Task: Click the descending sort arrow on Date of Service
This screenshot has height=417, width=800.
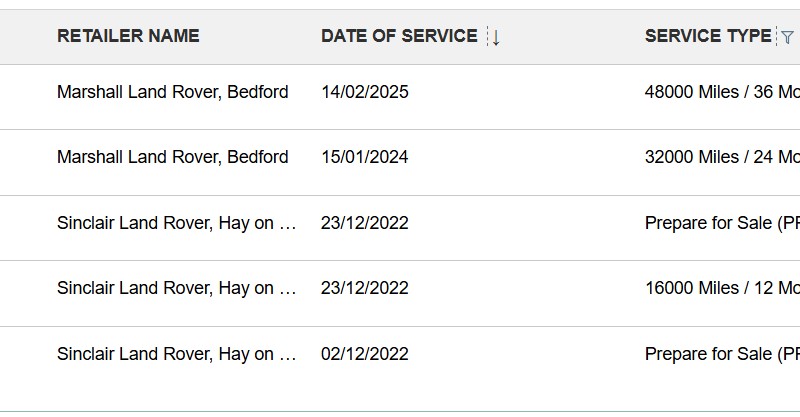Action: (495, 37)
